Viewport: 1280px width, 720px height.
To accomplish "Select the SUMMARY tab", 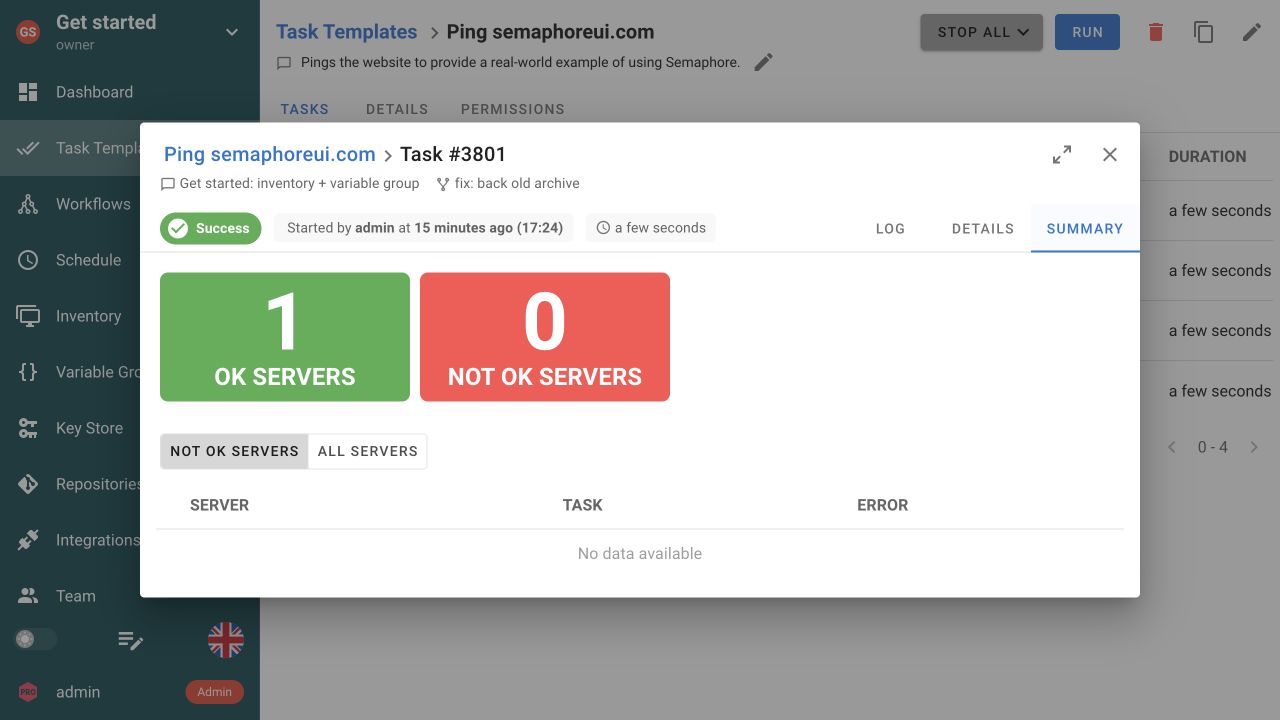I will (1085, 228).
